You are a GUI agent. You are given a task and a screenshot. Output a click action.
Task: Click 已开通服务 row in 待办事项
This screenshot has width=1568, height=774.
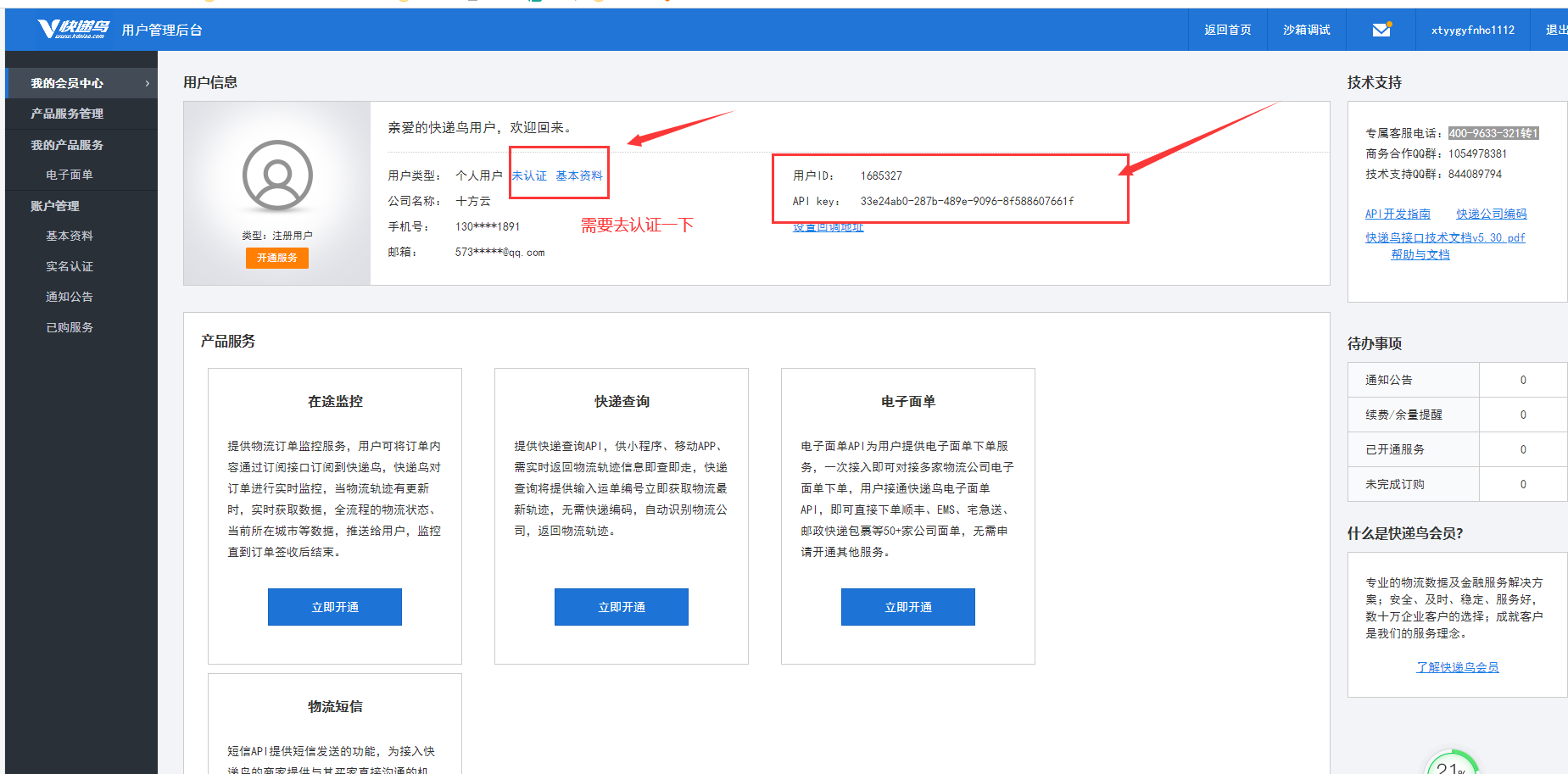point(1457,449)
